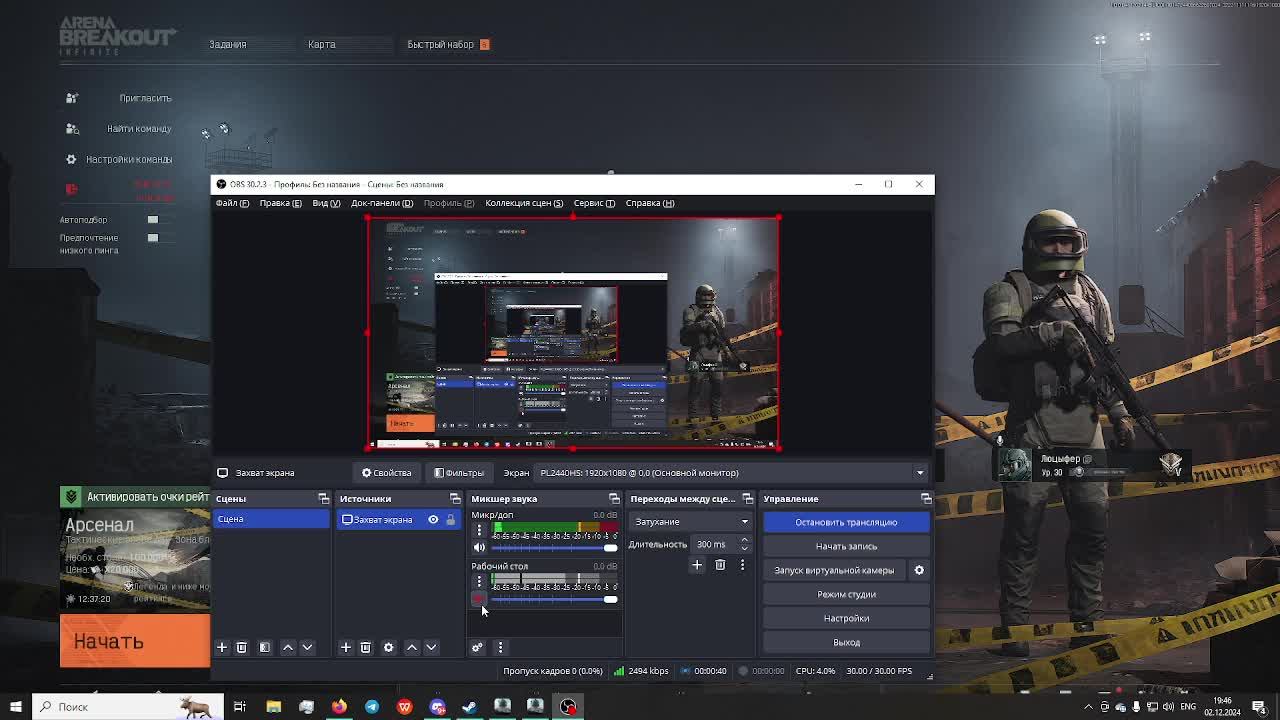Open the game's Настройки команды gear icon

(x=71, y=159)
